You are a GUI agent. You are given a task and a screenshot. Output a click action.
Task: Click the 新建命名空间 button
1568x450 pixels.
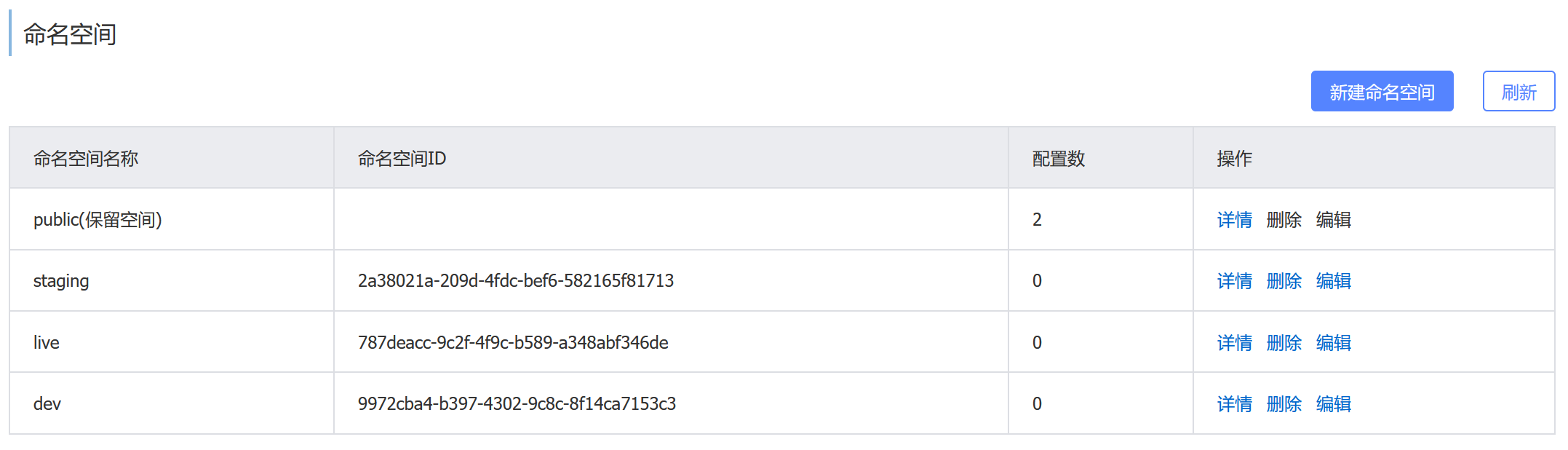pyautogui.click(x=1382, y=91)
